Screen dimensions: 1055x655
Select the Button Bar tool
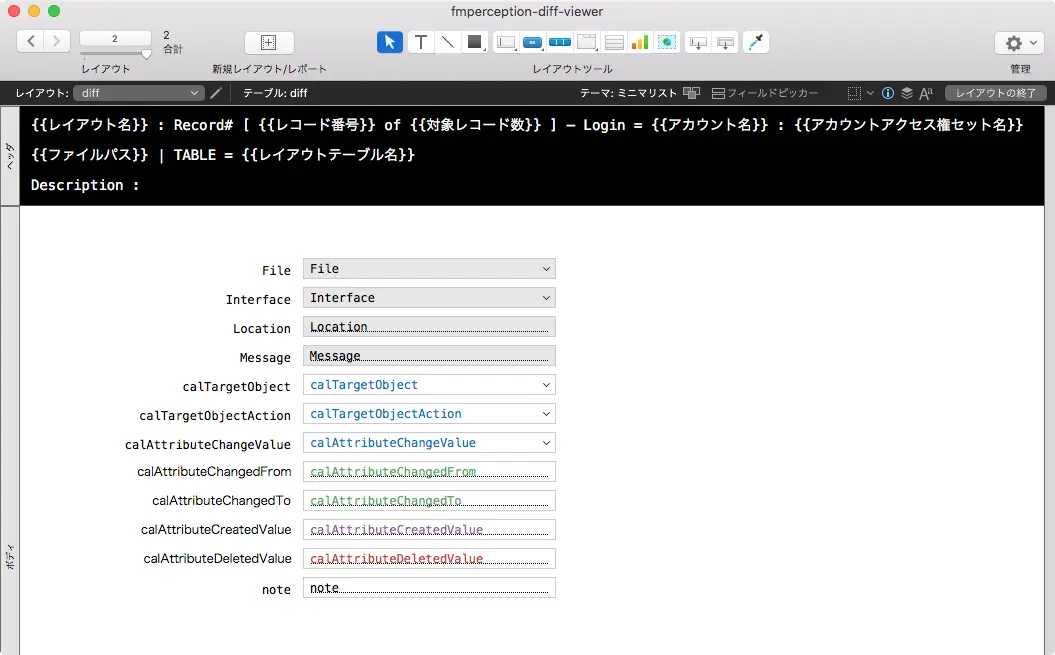[560, 42]
